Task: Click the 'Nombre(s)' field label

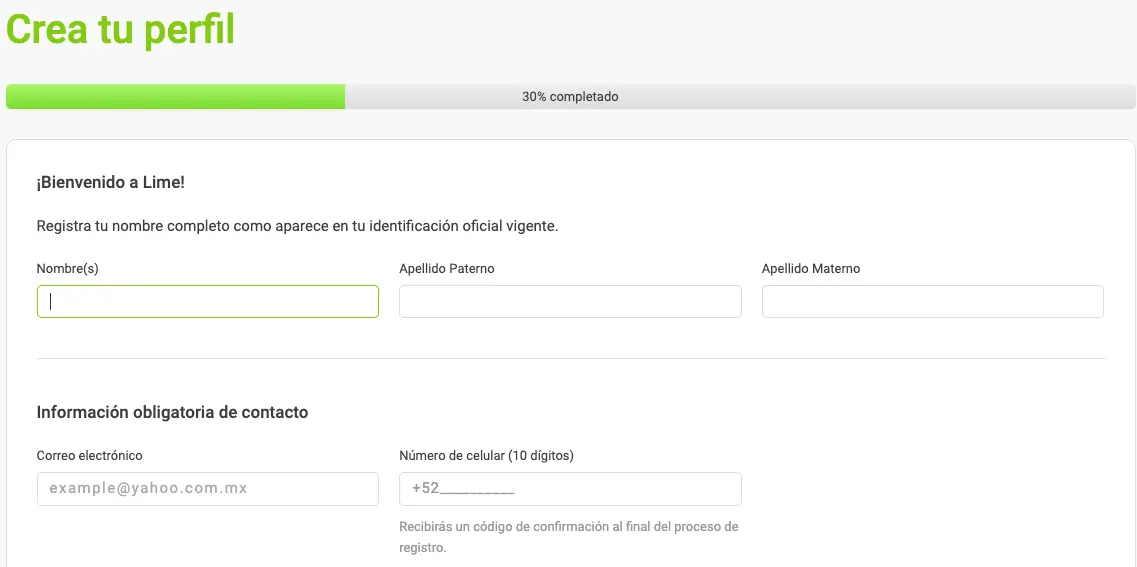Action: 67,268
